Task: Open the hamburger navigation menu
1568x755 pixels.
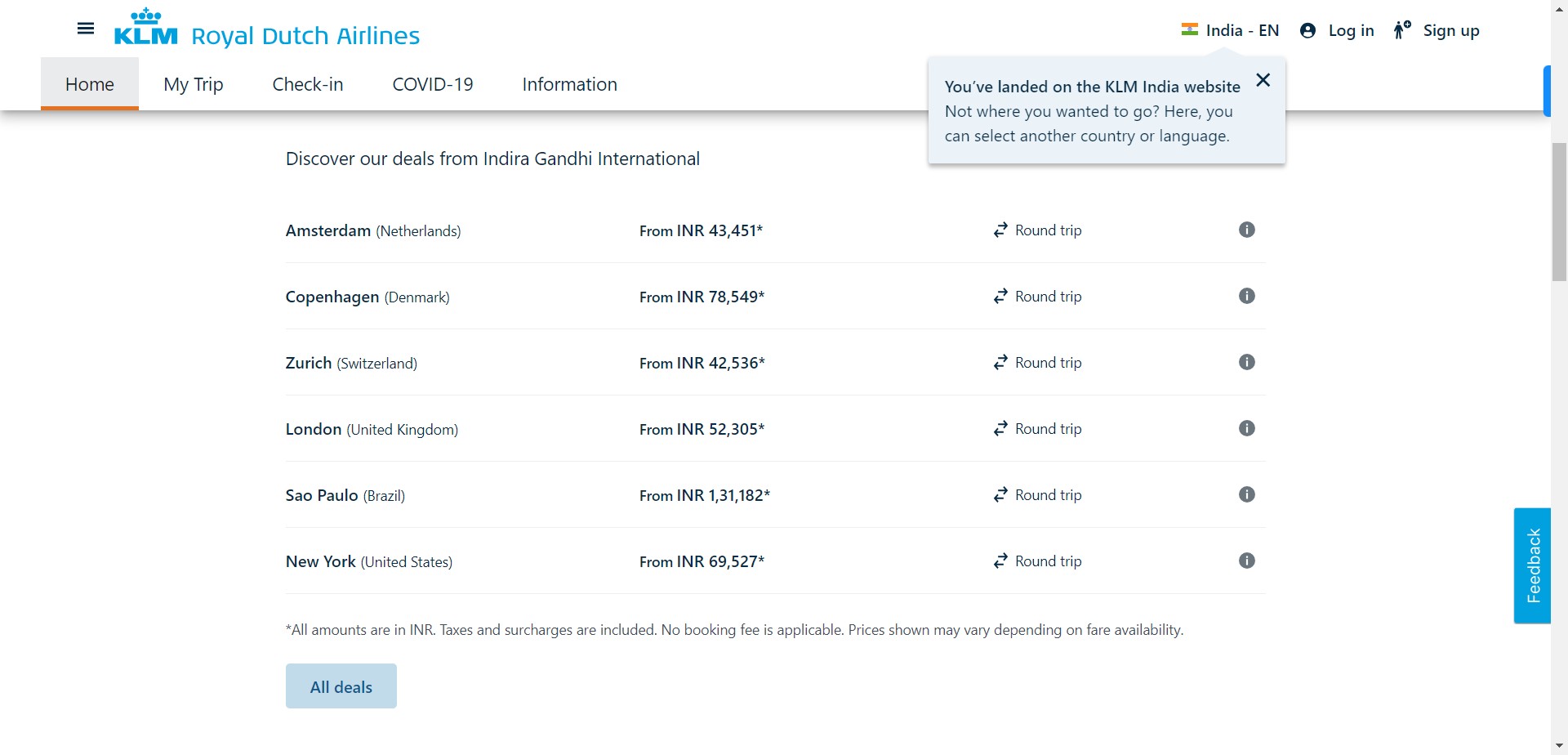Action: (x=85, y=29)
